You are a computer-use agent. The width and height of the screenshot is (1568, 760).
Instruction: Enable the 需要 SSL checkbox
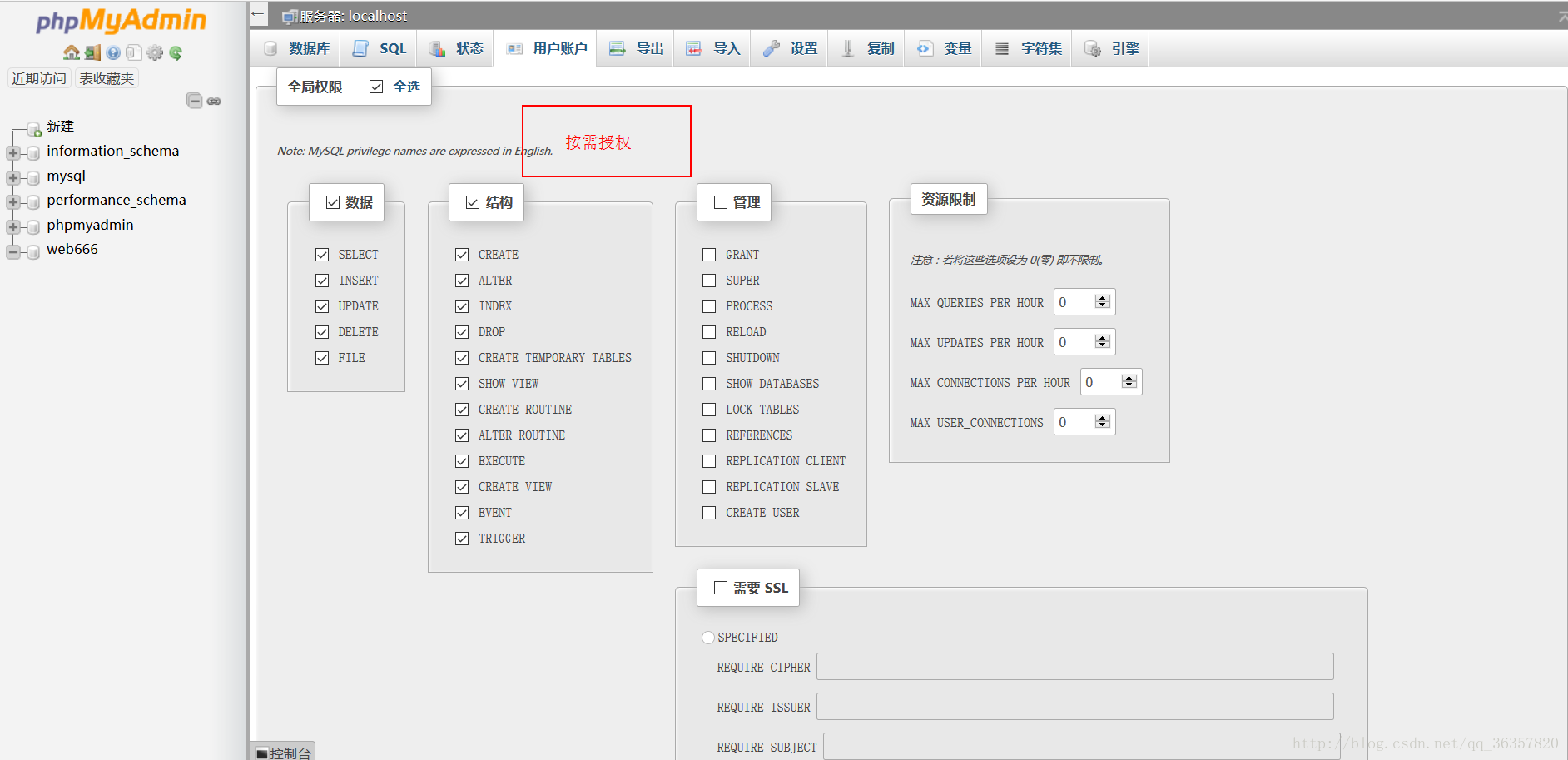[721, 588]
